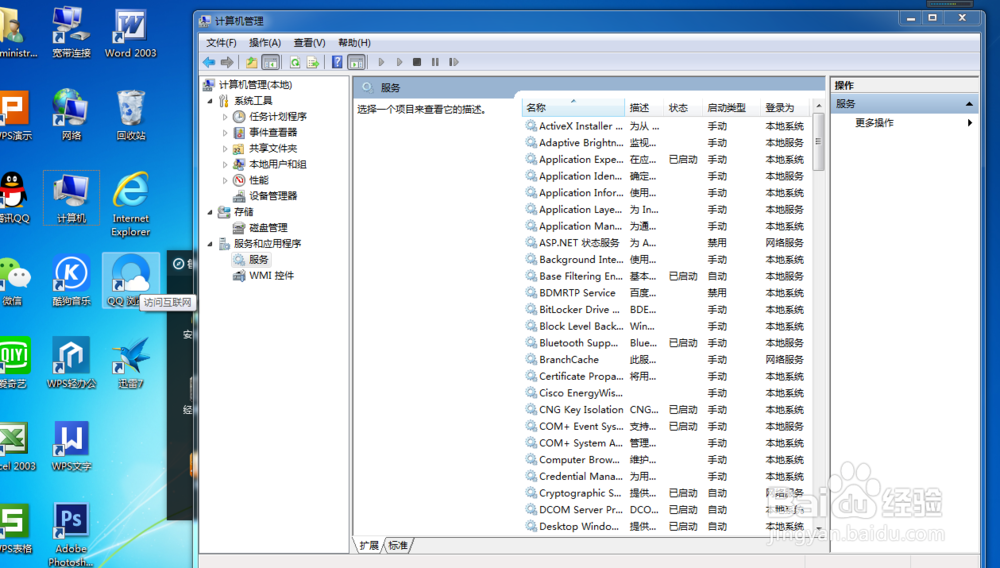Click the services list scroll-down arrow

[818, 528]
